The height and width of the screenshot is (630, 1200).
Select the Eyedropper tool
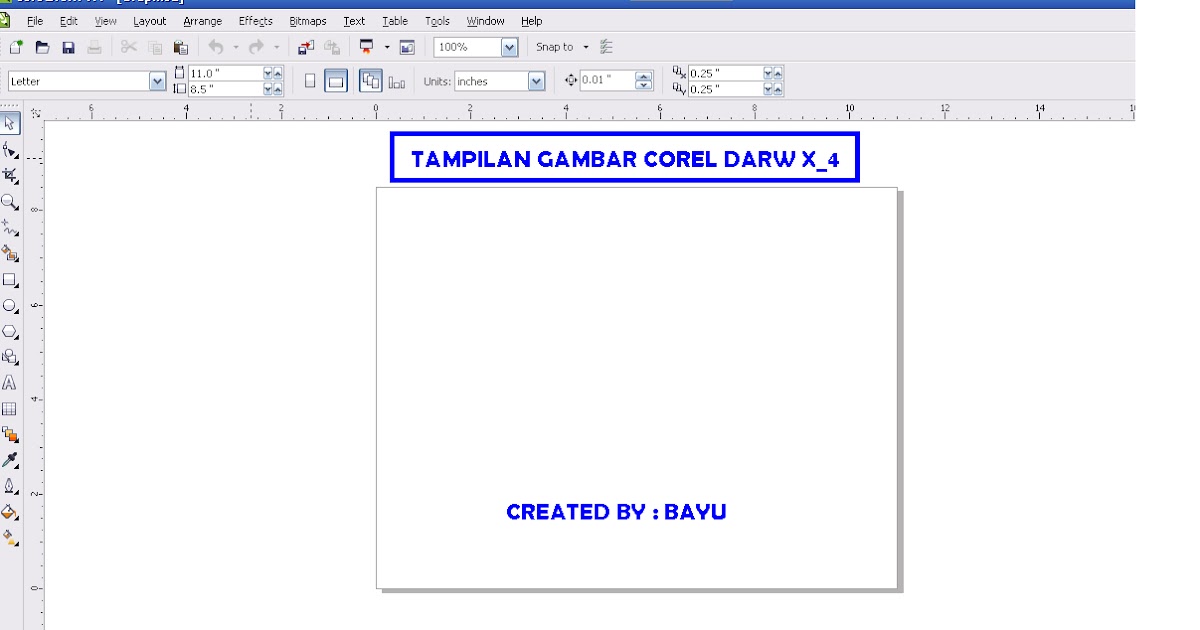(10, 460)
